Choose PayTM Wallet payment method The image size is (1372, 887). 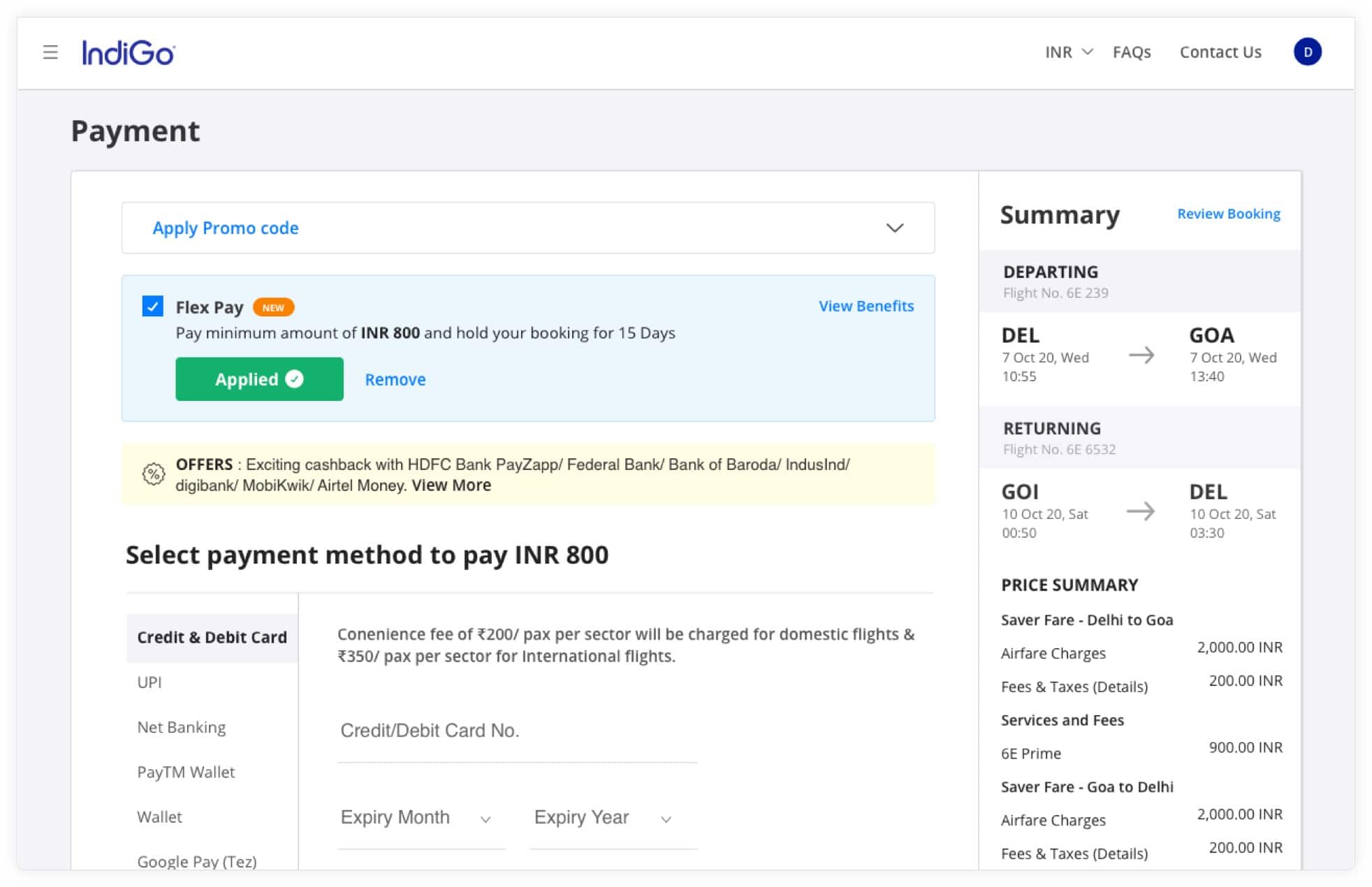click(x=186, y=772)
